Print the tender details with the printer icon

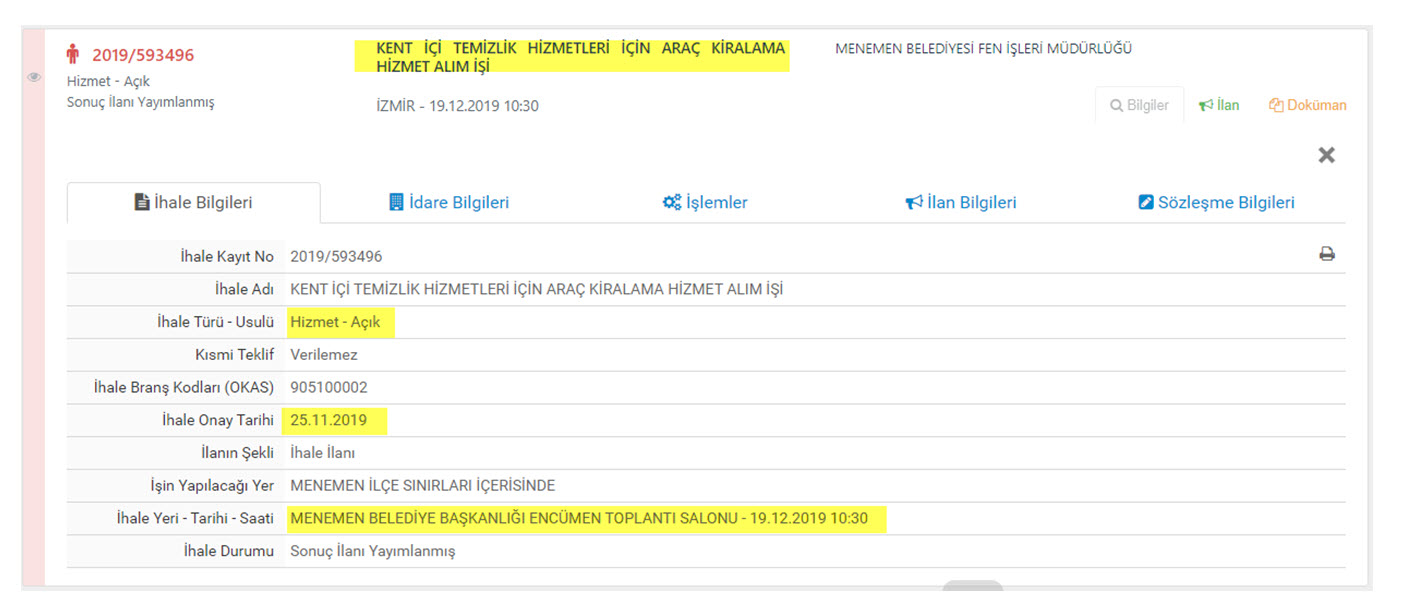click(x=1327, y=255)
